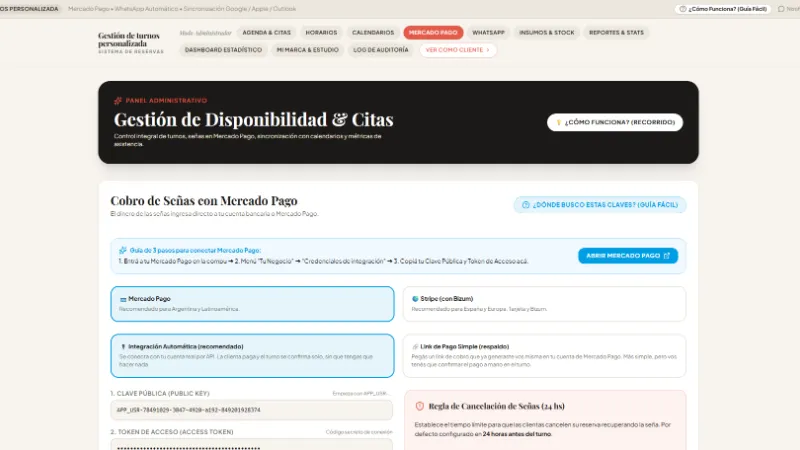
Task: Open Reportes & Stats tab
Action: pyautogui.click(x=616, y=33)
